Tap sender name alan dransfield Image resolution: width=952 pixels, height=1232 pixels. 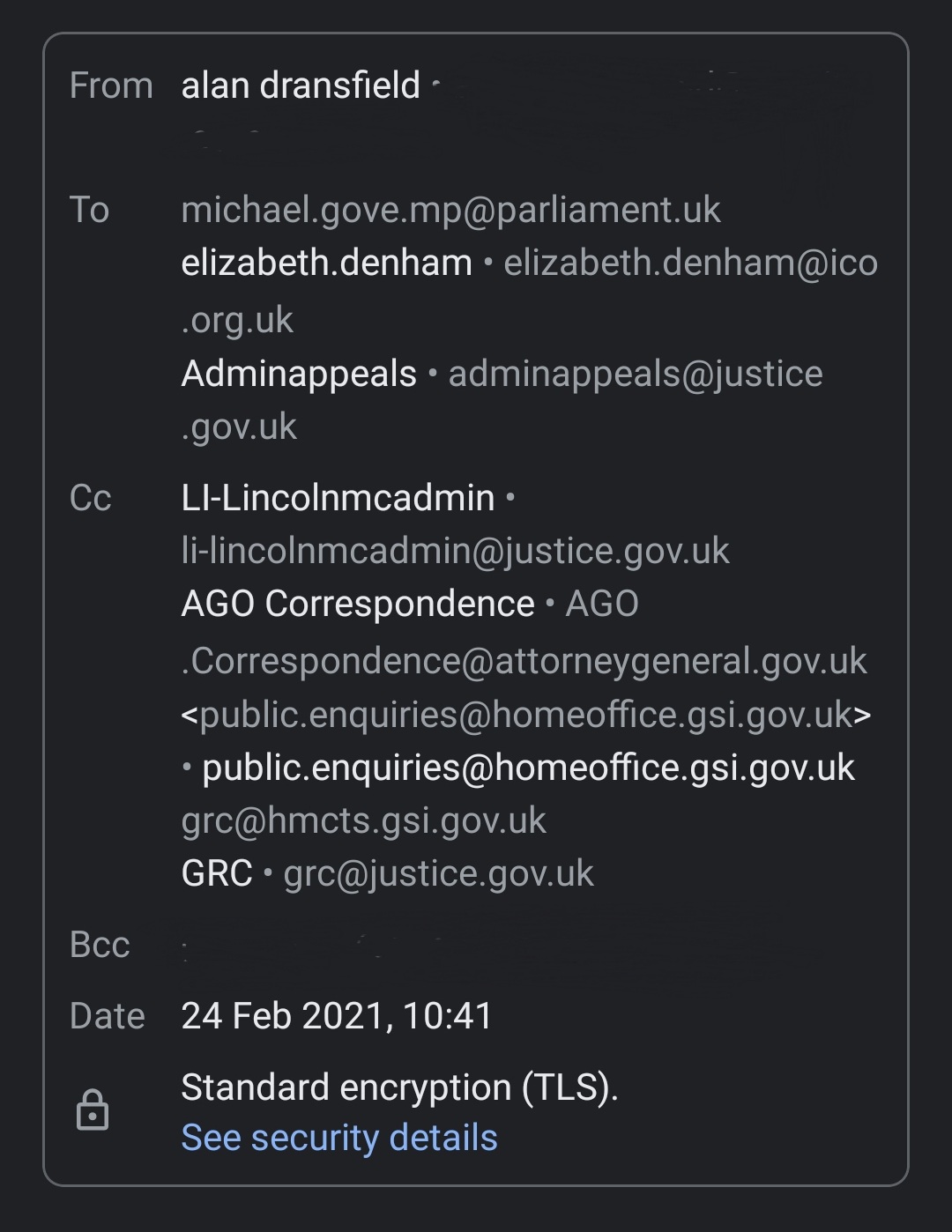coord(301,85)
